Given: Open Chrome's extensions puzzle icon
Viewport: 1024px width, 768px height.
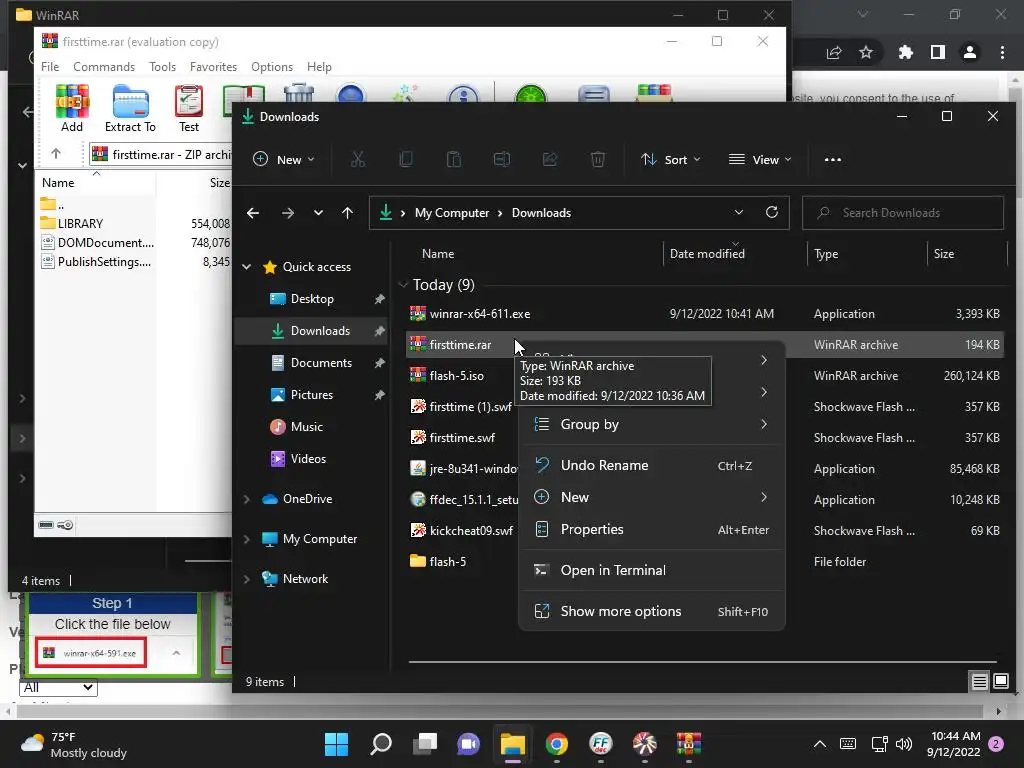Looking at the screenshot, I should click(905, 52).
